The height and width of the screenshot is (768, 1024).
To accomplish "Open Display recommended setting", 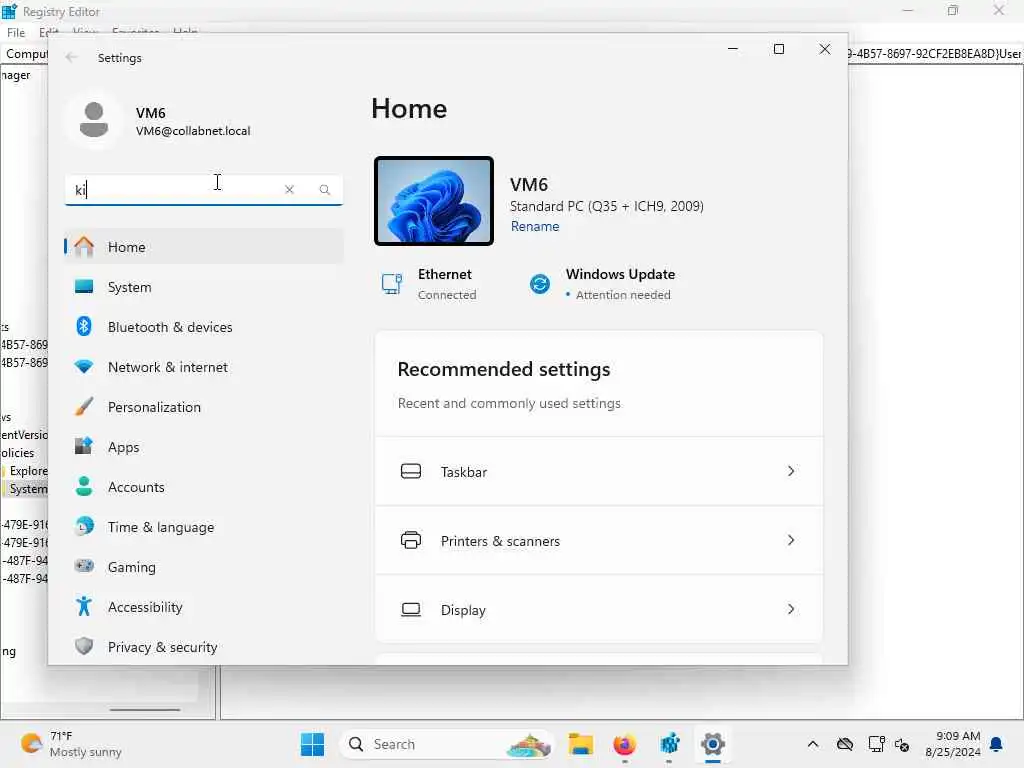I will (x=599, y=610).
